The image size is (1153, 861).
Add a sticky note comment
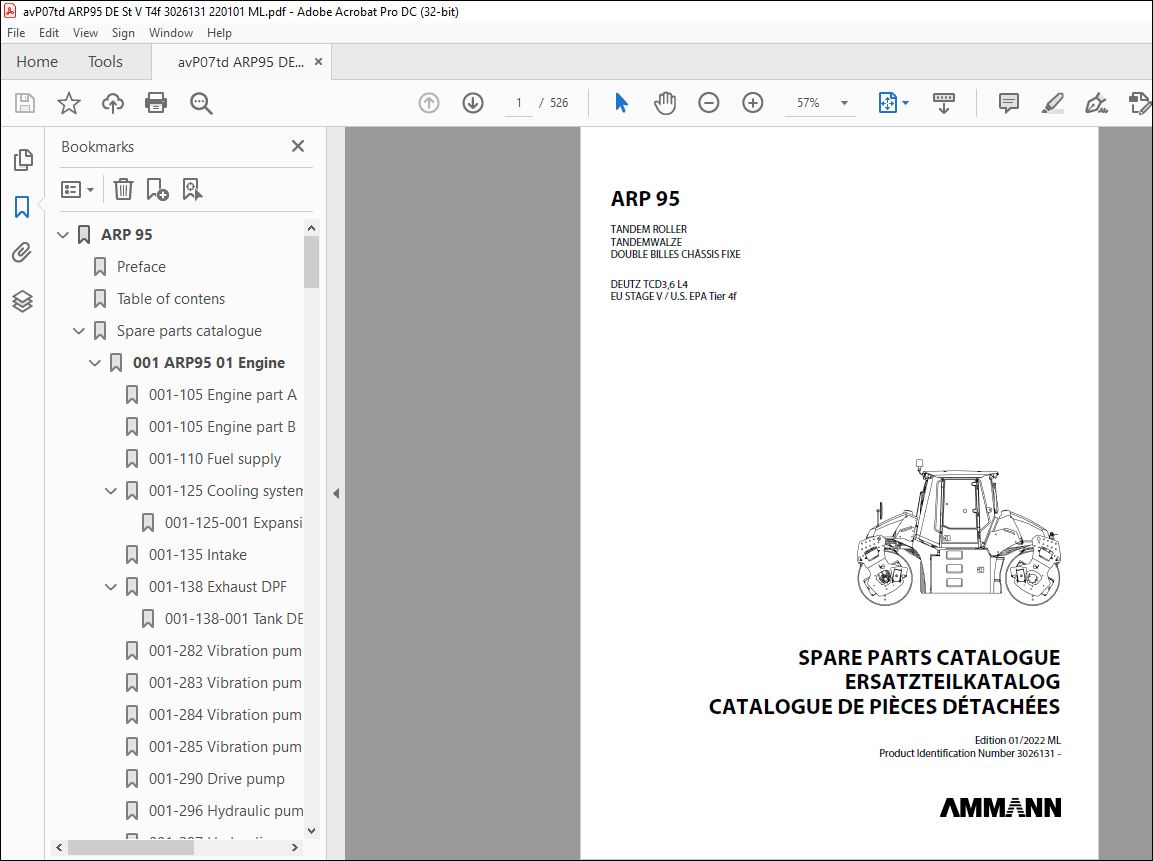pyautogui.click(x=1009, y=103)
